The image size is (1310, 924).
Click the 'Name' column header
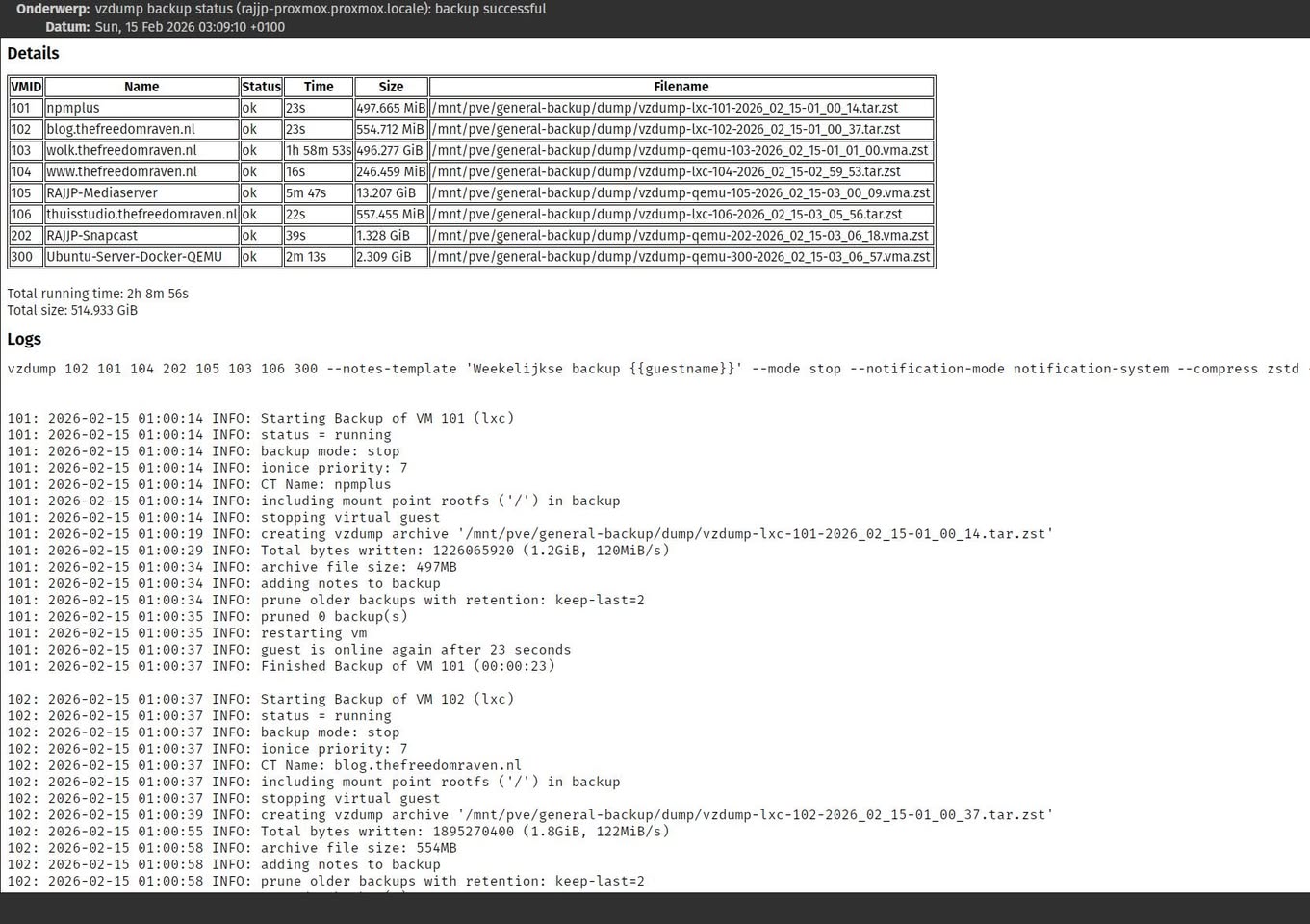point(141,87)
